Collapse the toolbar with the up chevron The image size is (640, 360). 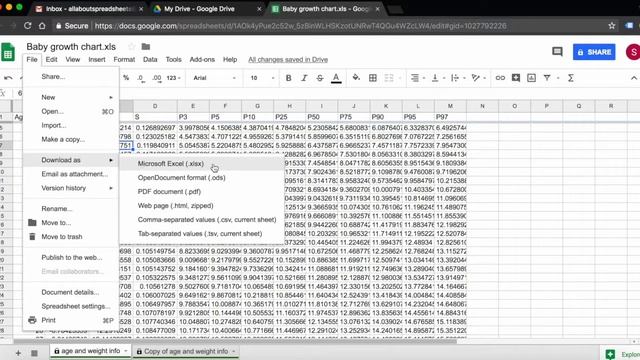[x=633, y=78]
